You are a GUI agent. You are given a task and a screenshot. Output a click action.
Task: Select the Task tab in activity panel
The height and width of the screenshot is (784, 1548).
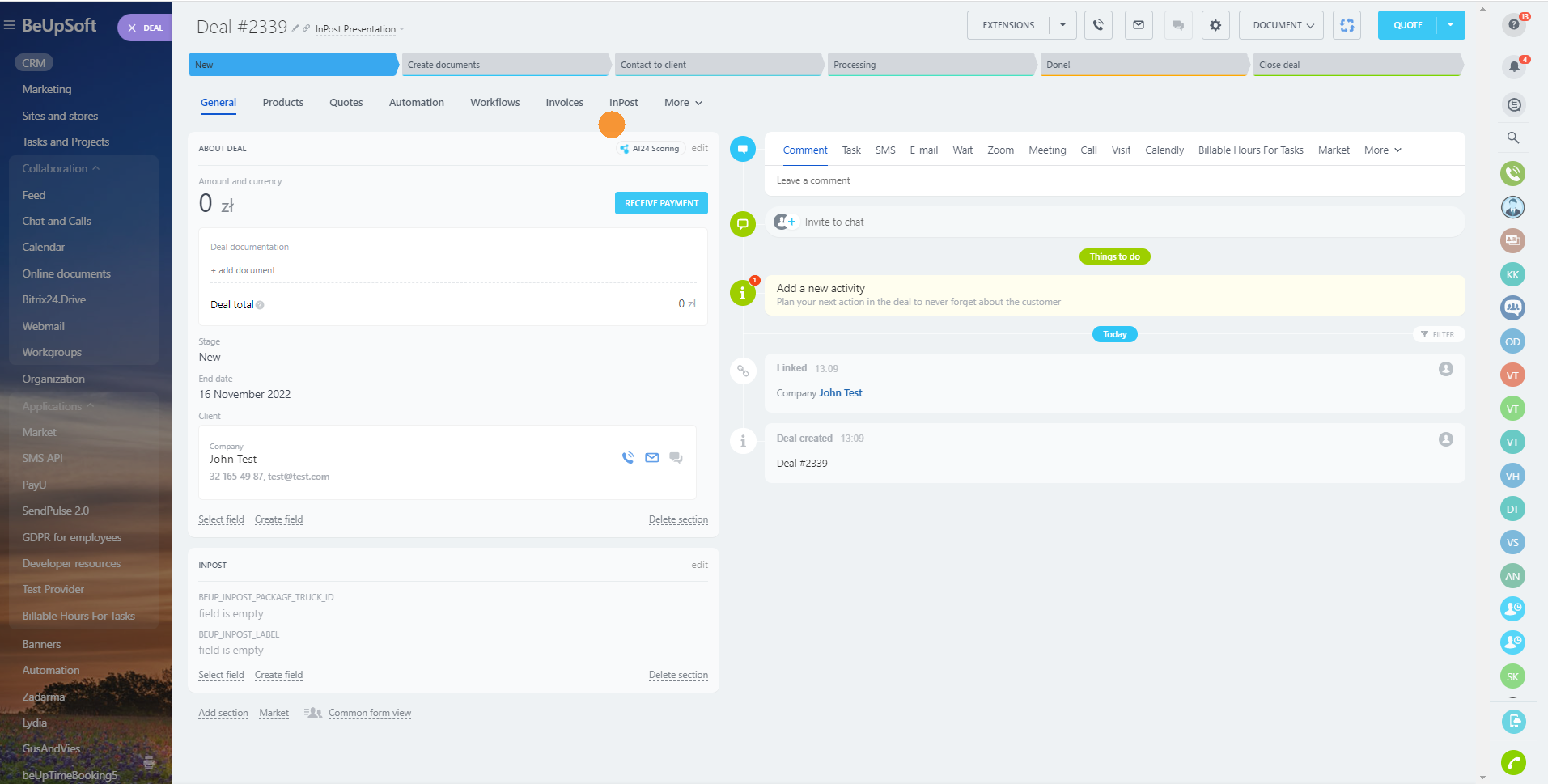[x=851, y=150]
